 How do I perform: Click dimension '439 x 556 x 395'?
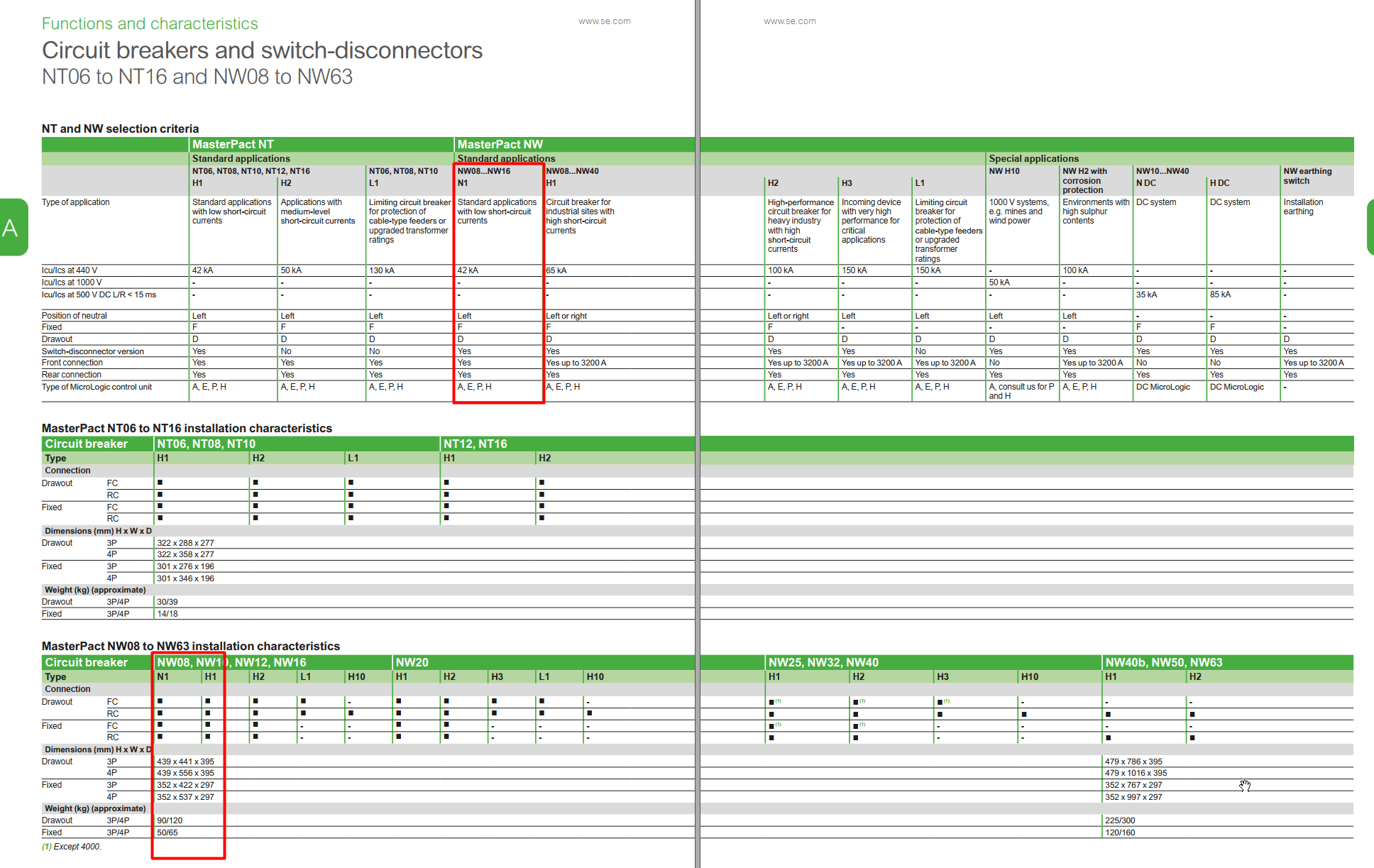(185, 773)
